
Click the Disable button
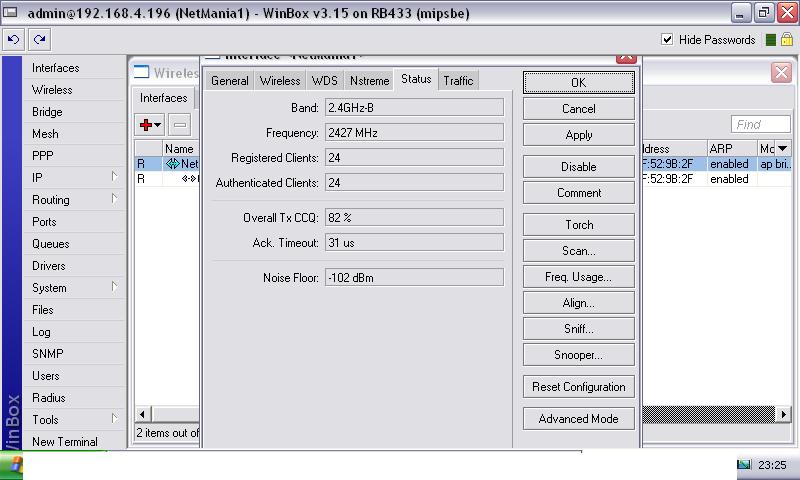pos(579,167)
